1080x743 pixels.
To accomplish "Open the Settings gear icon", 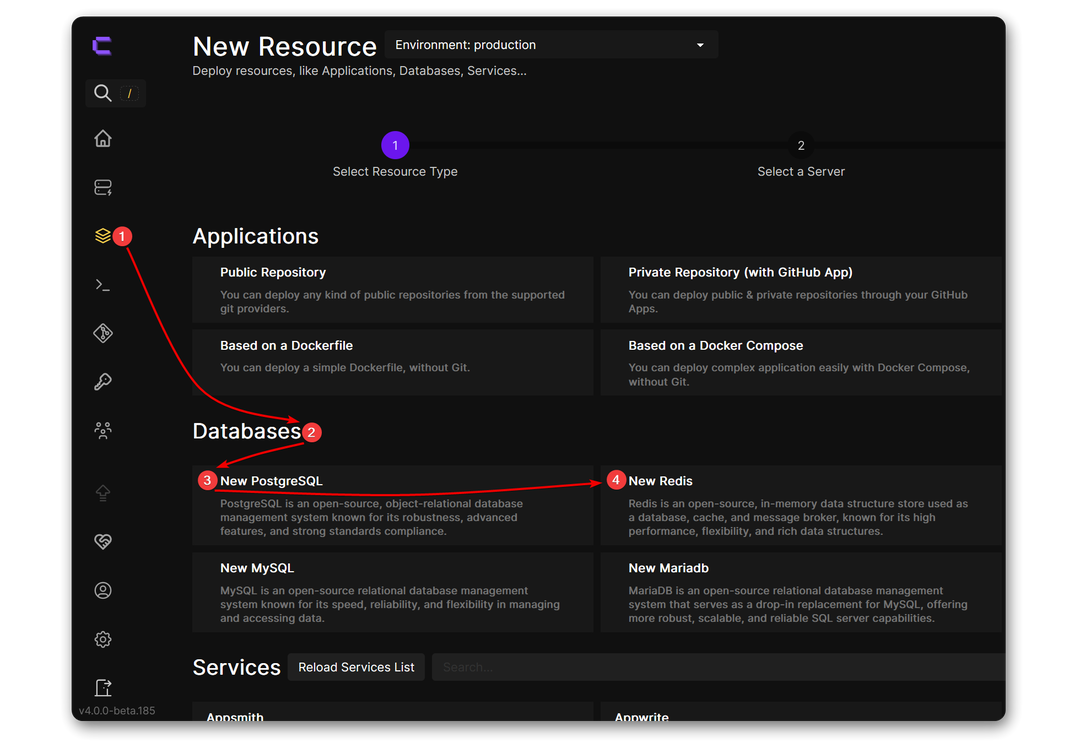I will click(x=103, y=640).
